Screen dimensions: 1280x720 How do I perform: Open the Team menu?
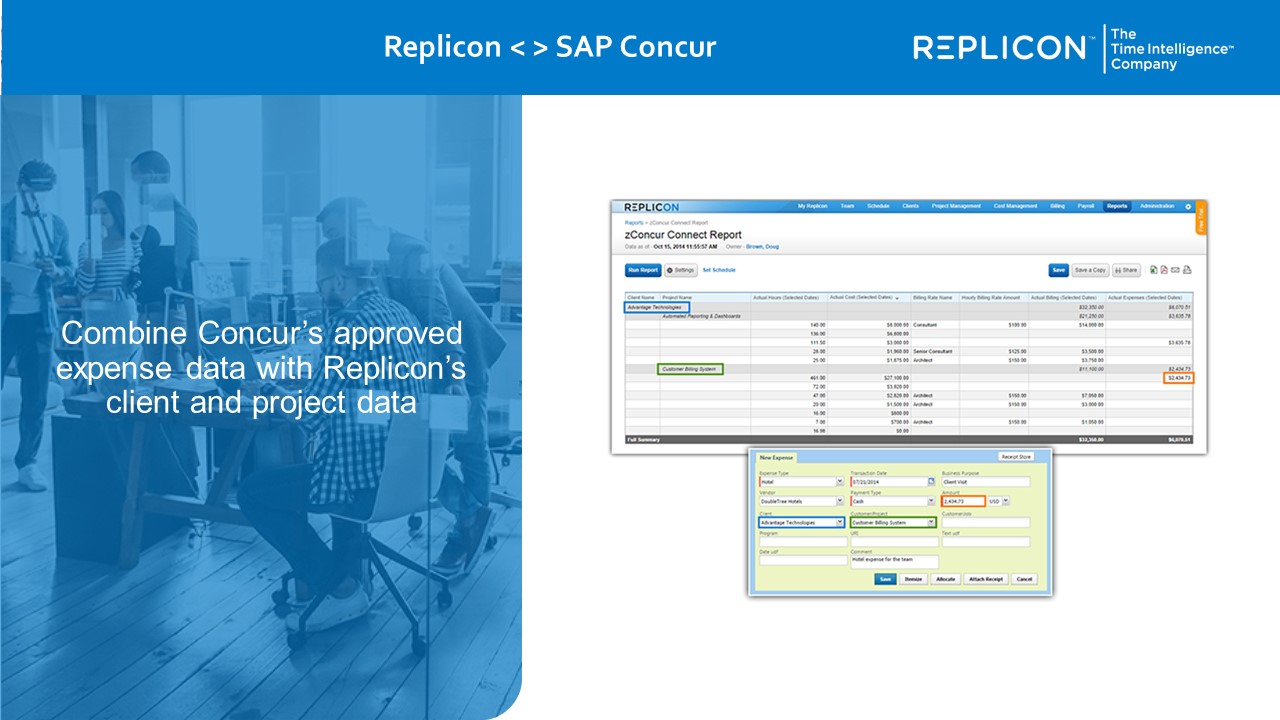847,206
